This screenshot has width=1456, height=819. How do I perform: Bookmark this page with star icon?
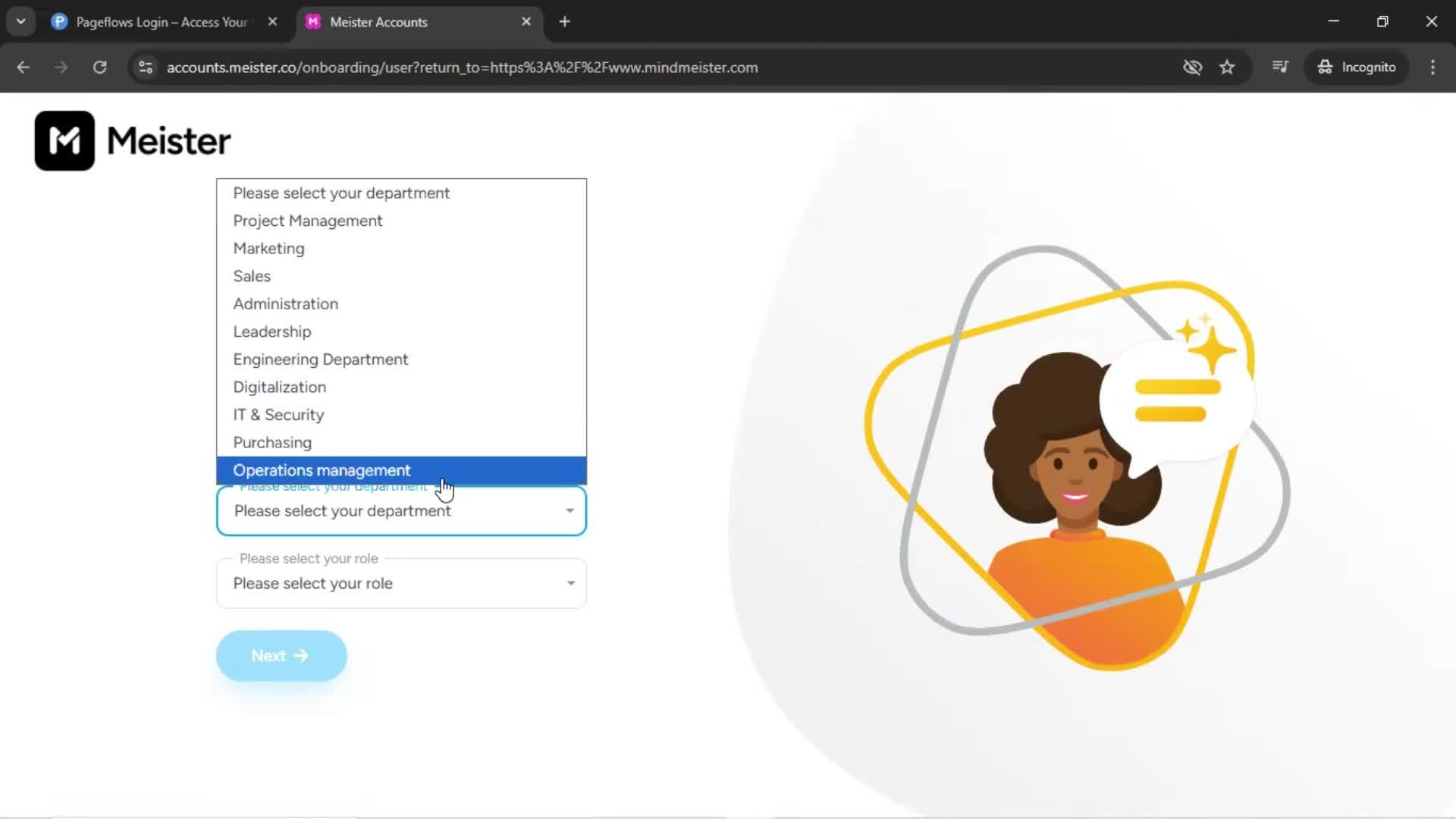1227,67
